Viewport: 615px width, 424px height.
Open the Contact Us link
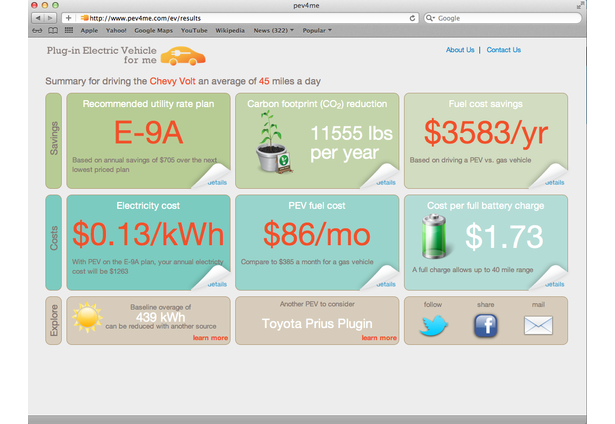504,50
